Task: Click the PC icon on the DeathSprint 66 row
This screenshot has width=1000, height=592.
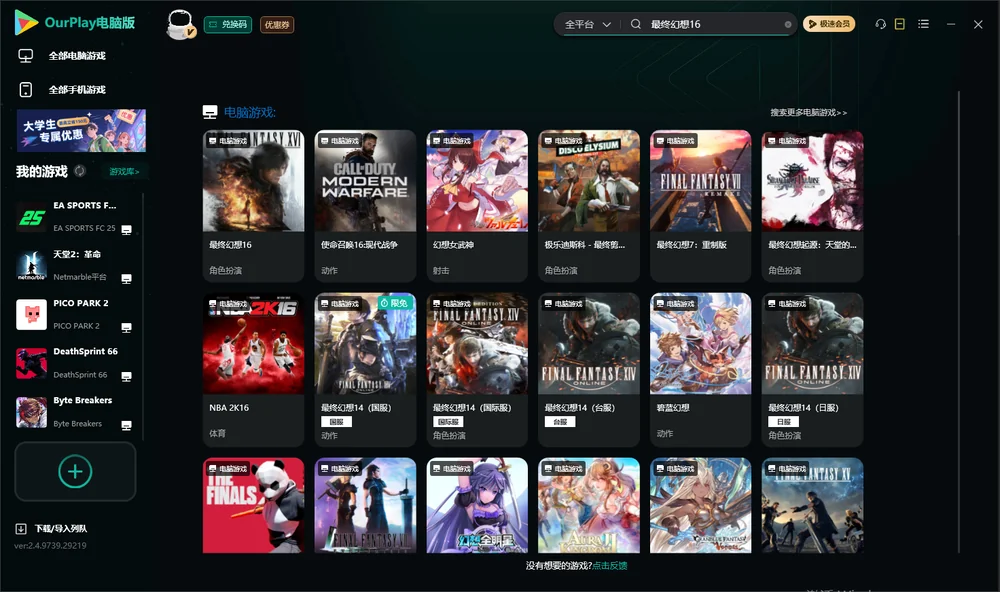Action: pyautogui.click(x=126, y=376)
